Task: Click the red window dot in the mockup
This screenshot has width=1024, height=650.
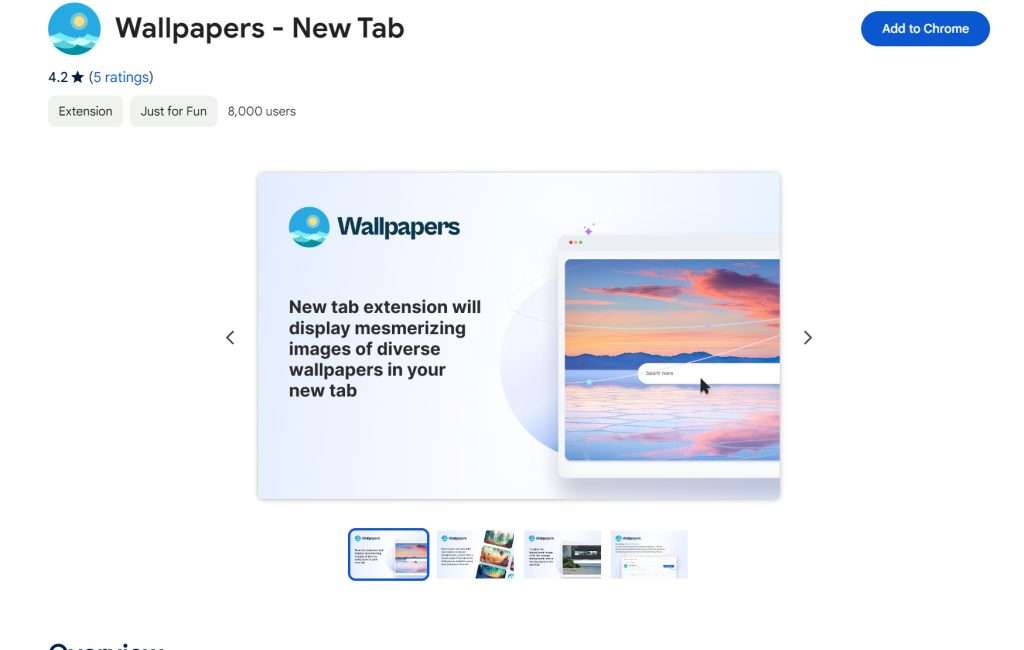Action: tap(571, 242)
